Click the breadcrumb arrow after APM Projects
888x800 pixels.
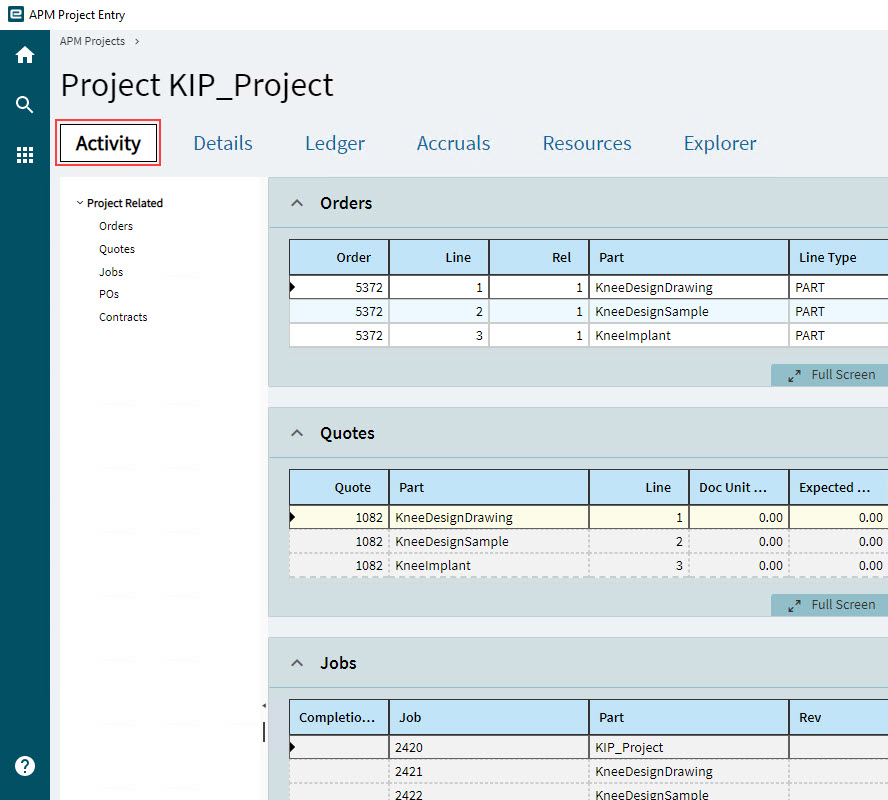tap(137, 41)
